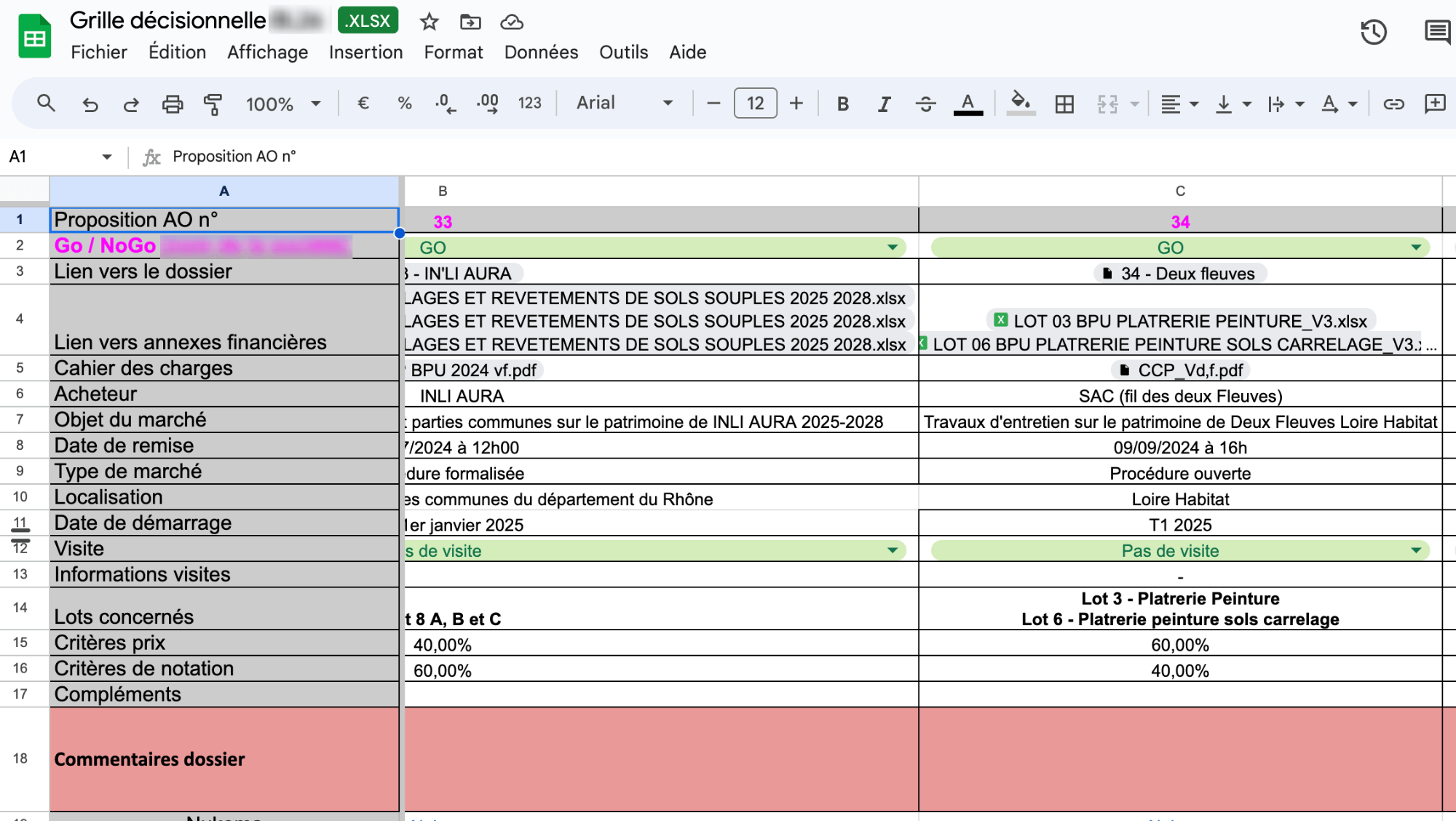Open the Édition menu
Image resolution: width=1456 pixels, height=821 pixels.
[177, 52]
